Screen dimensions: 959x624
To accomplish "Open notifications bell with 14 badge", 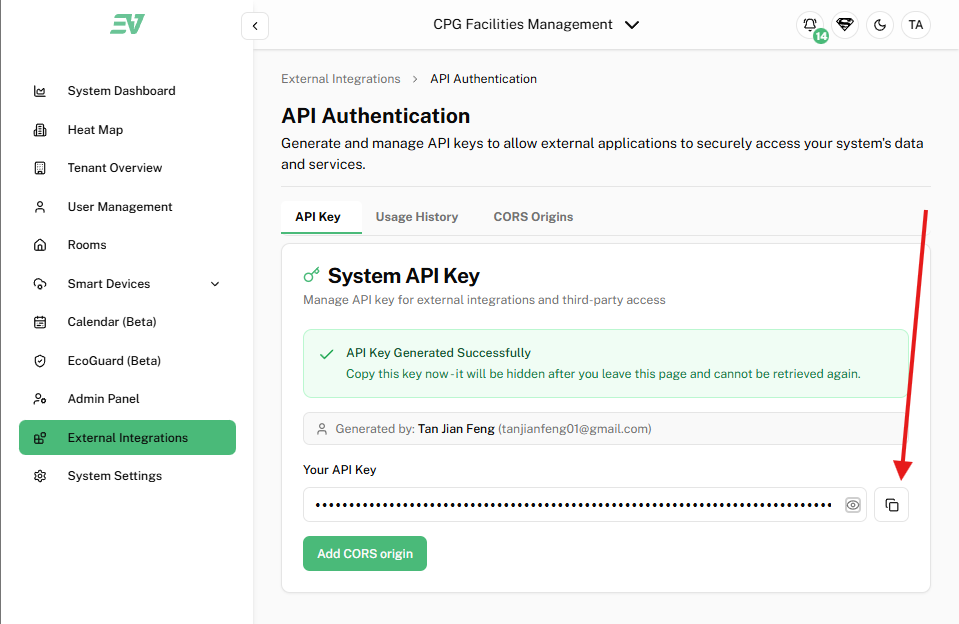I will 811,25.
